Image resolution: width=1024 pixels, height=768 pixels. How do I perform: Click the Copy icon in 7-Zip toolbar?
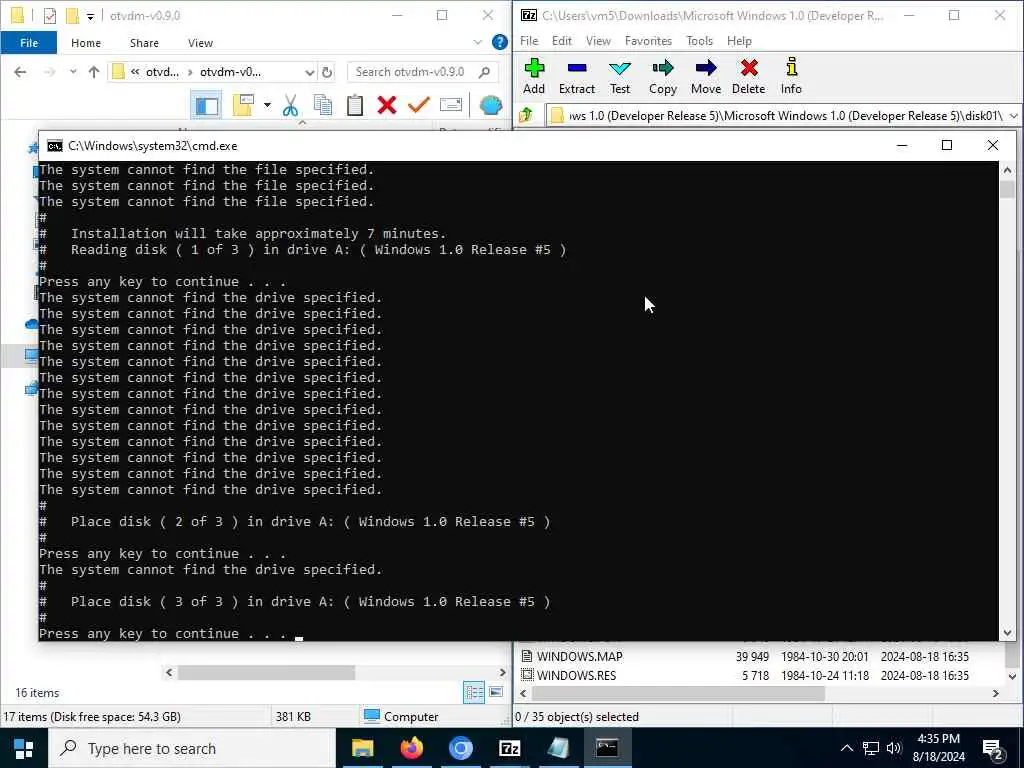662,76
